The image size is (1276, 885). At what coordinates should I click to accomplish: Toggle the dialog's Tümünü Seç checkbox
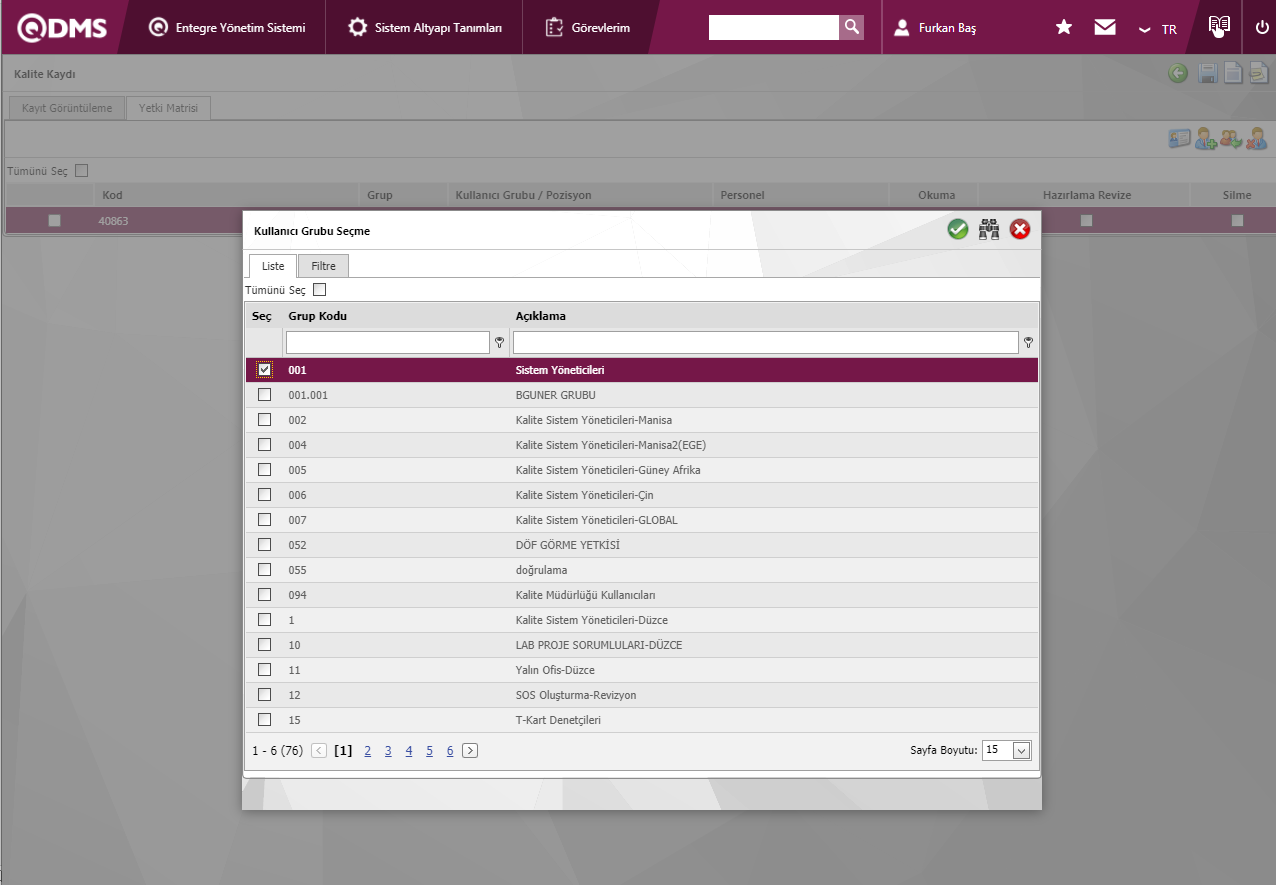[320, 290]
